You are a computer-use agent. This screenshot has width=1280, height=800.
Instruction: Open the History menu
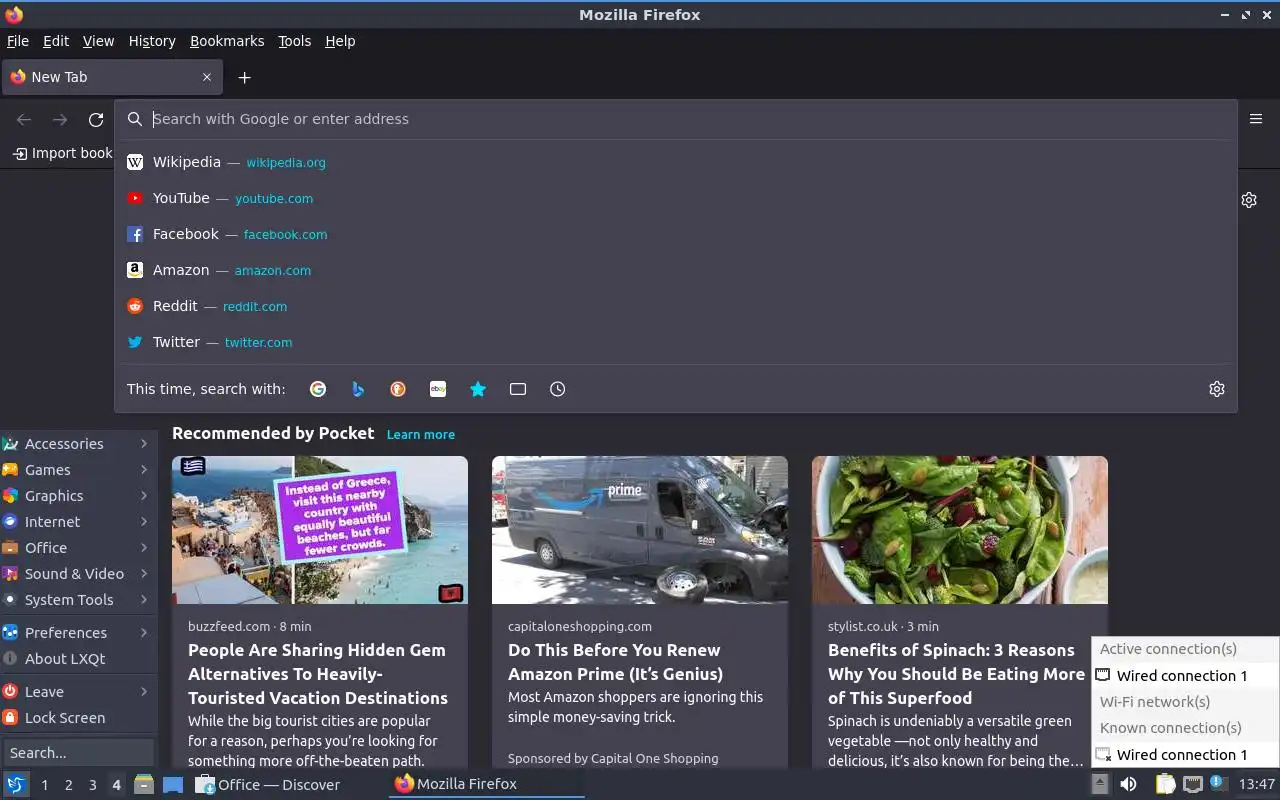152,41
